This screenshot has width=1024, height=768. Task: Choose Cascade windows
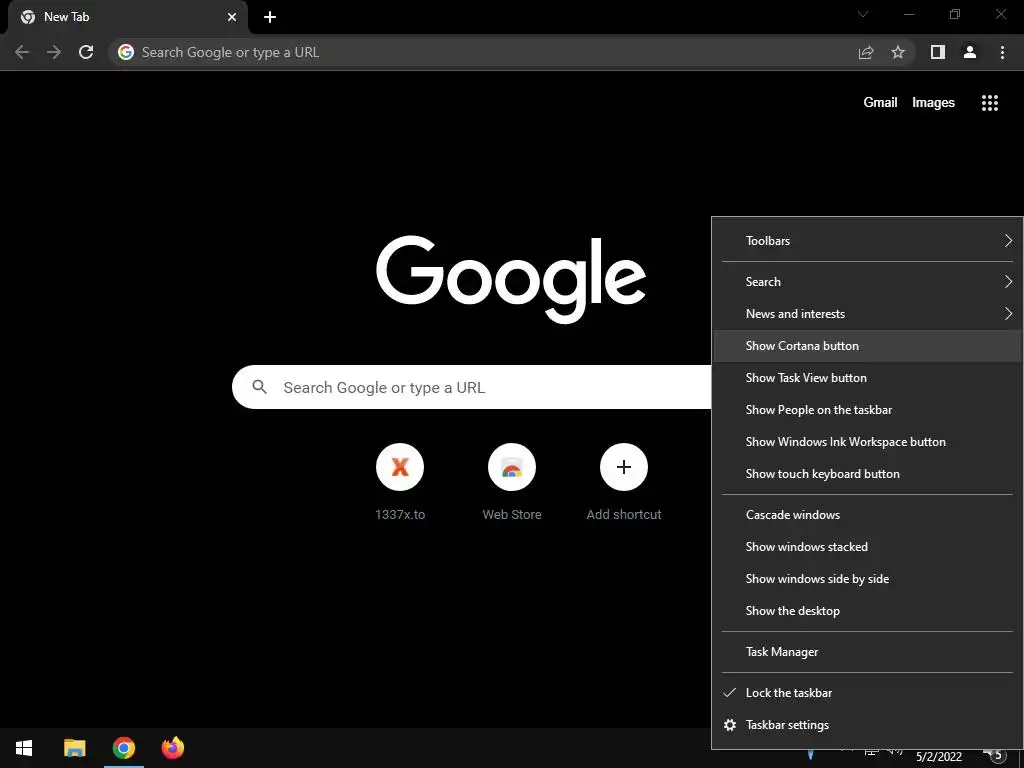click(x=868, y=515)
